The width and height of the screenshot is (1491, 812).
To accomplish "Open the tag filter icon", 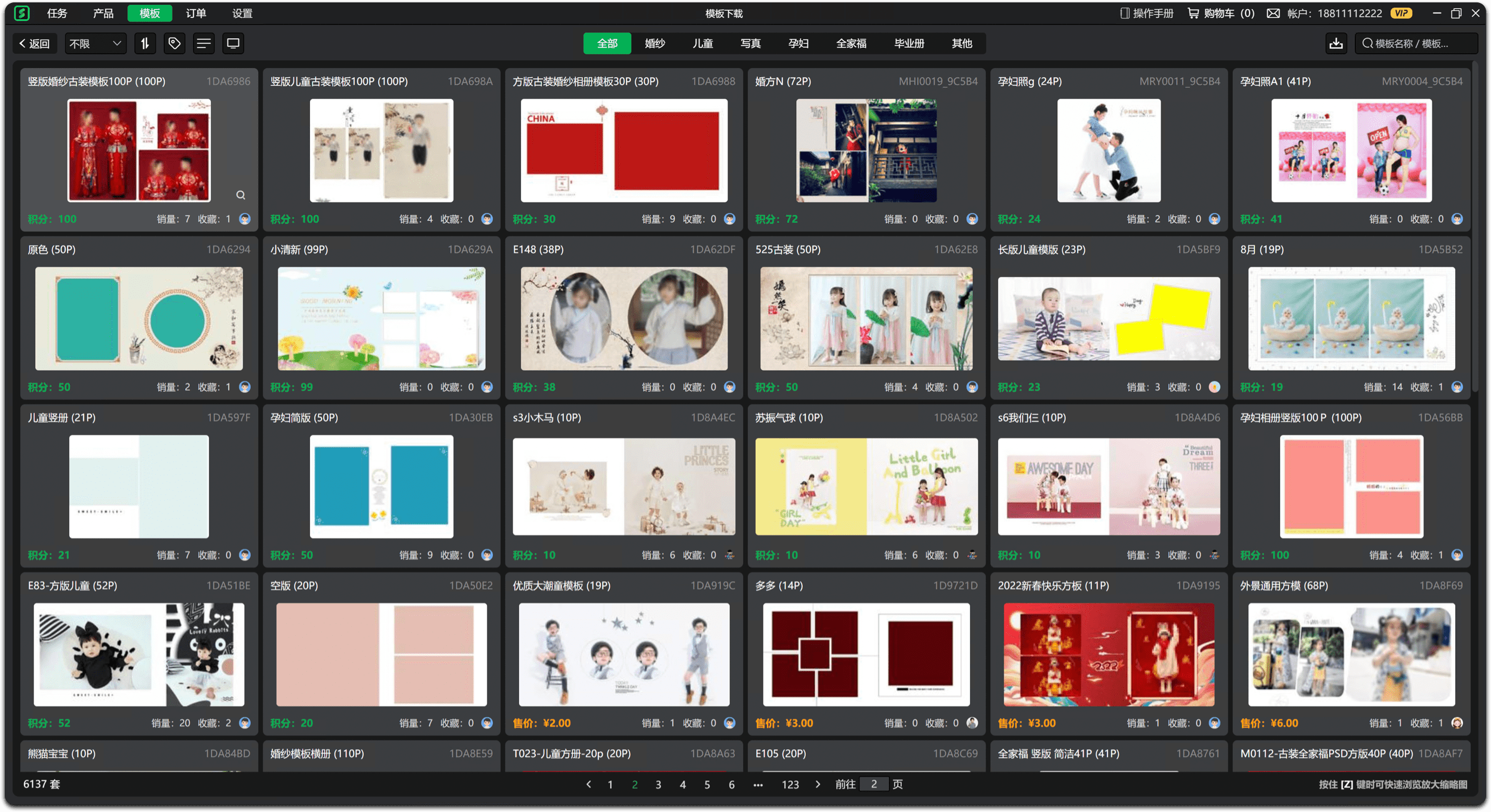I will click(174, 43).
